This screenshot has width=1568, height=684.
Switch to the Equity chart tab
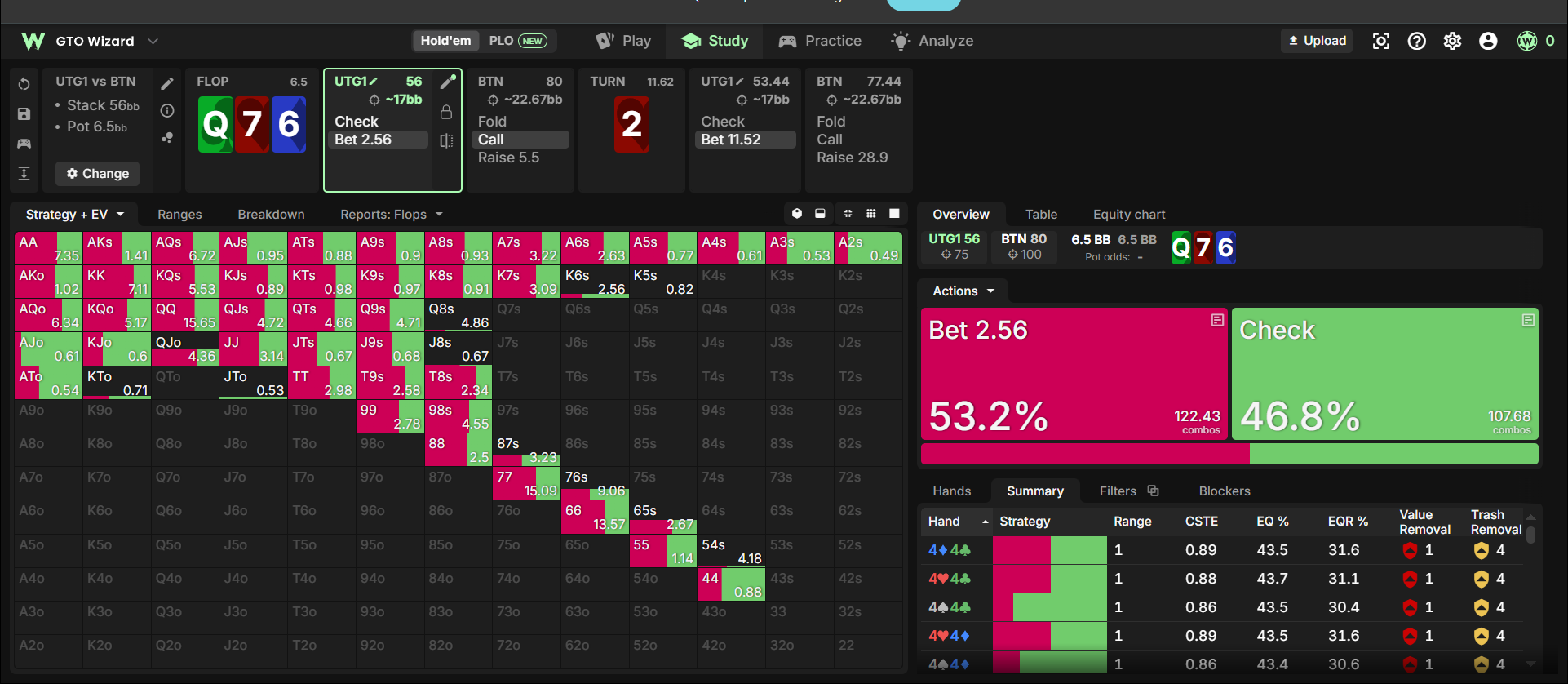click(x=1129, y=214)
